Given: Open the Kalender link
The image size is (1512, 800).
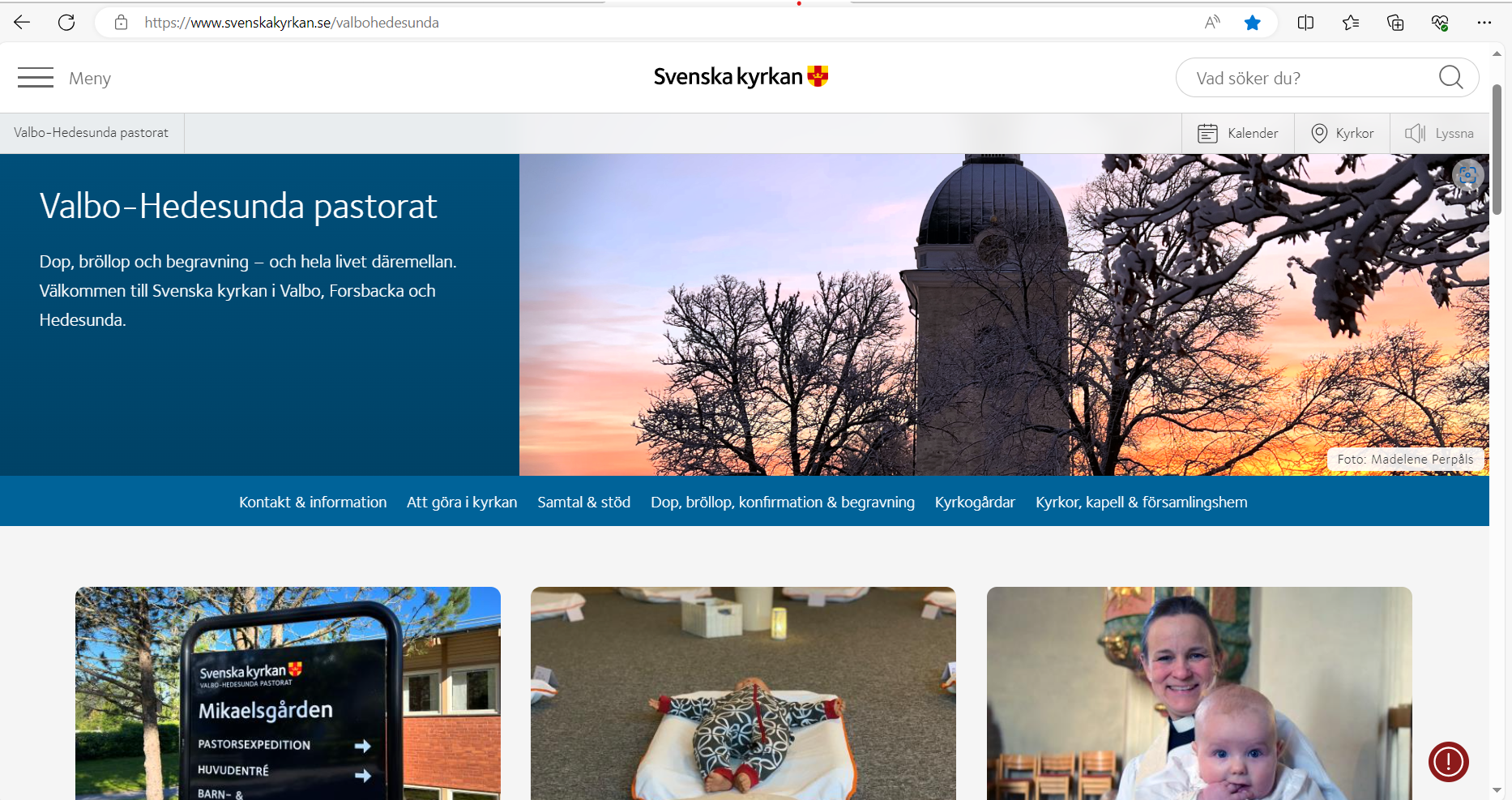Looking at the screenshot, I should click(1238, 134).
